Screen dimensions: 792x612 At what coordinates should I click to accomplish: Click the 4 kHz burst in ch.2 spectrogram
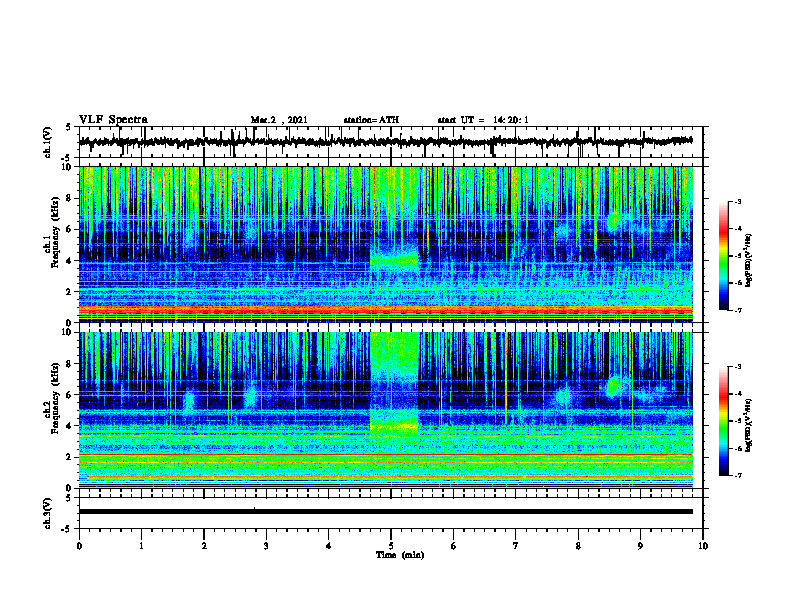point(394,425)
